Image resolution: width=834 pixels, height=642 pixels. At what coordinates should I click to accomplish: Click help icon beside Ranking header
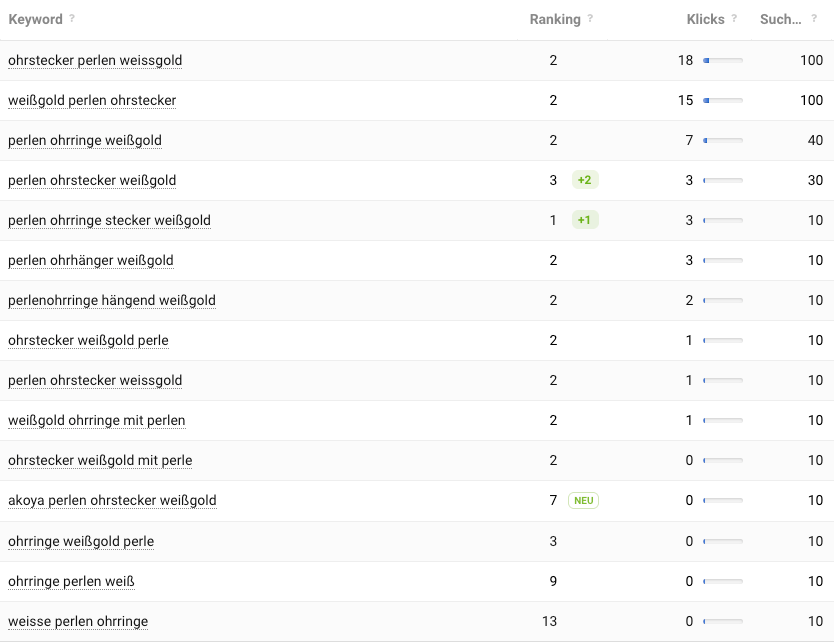(x=590, y=18)
